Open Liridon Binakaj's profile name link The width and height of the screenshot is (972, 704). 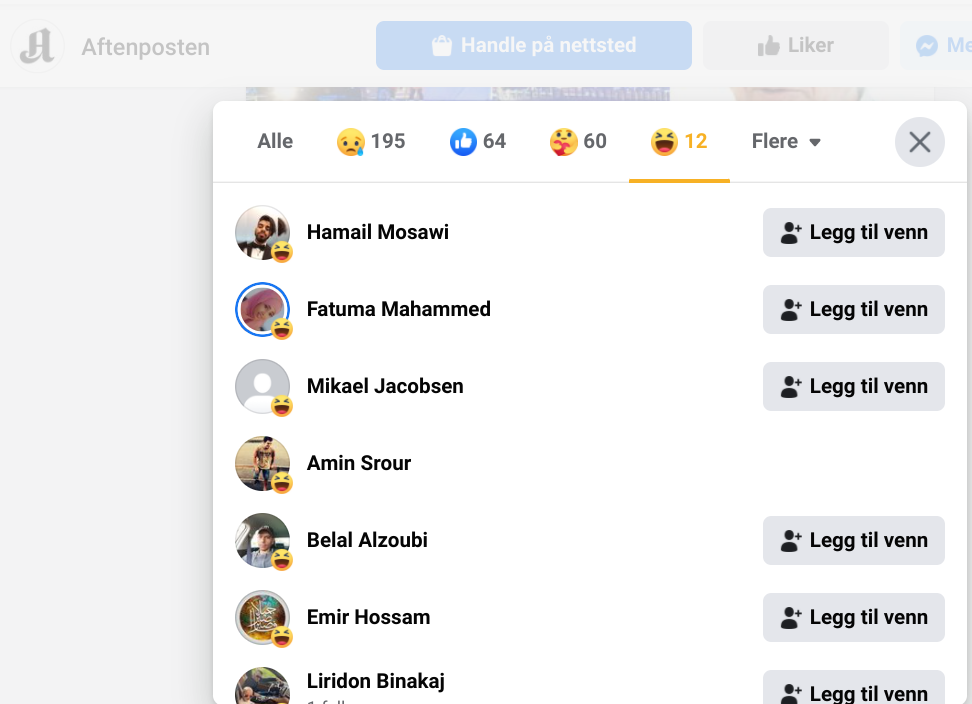point(376,681)
